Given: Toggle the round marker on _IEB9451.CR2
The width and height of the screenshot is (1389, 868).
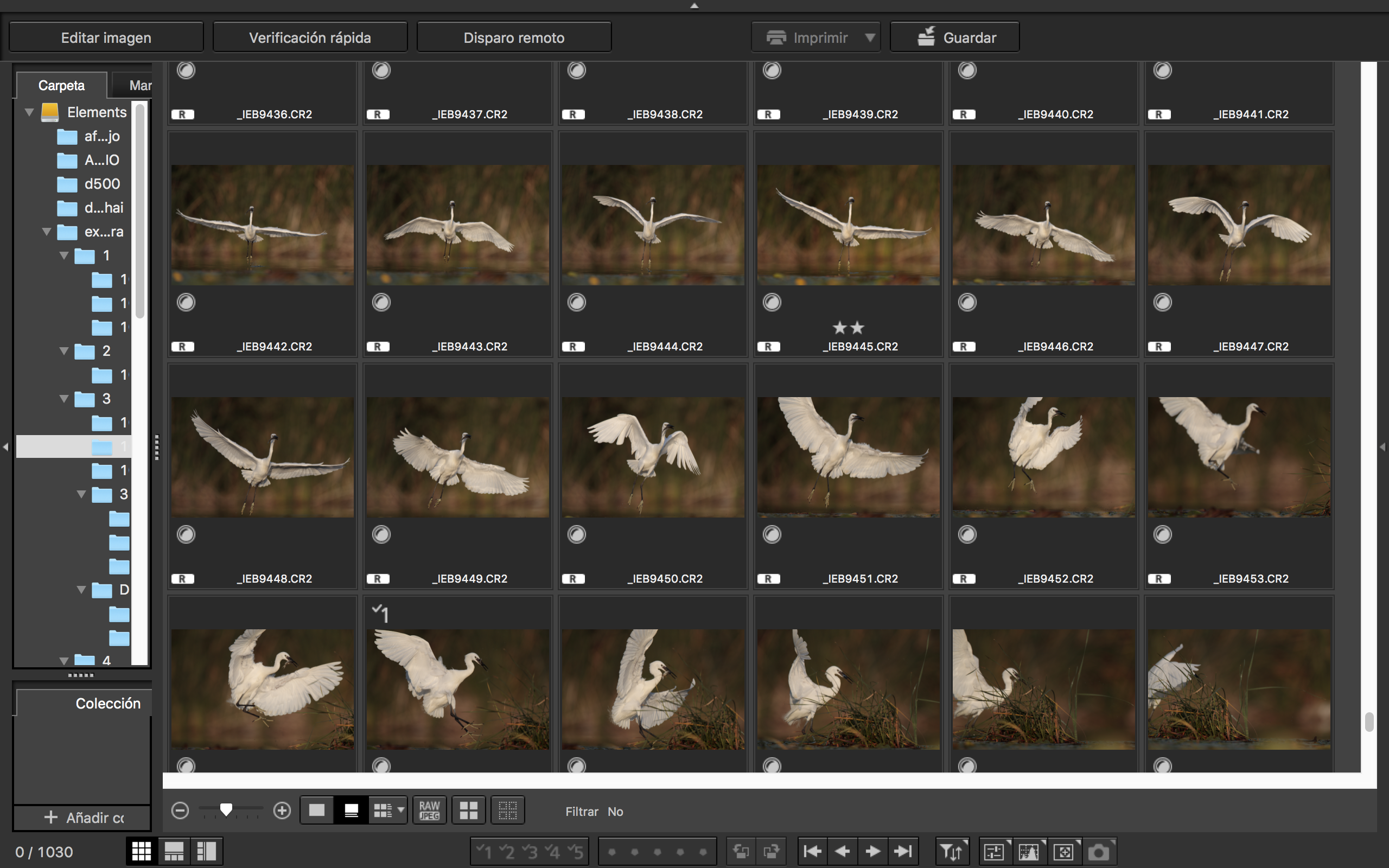Looking at the screenshot, I should 772,534.
